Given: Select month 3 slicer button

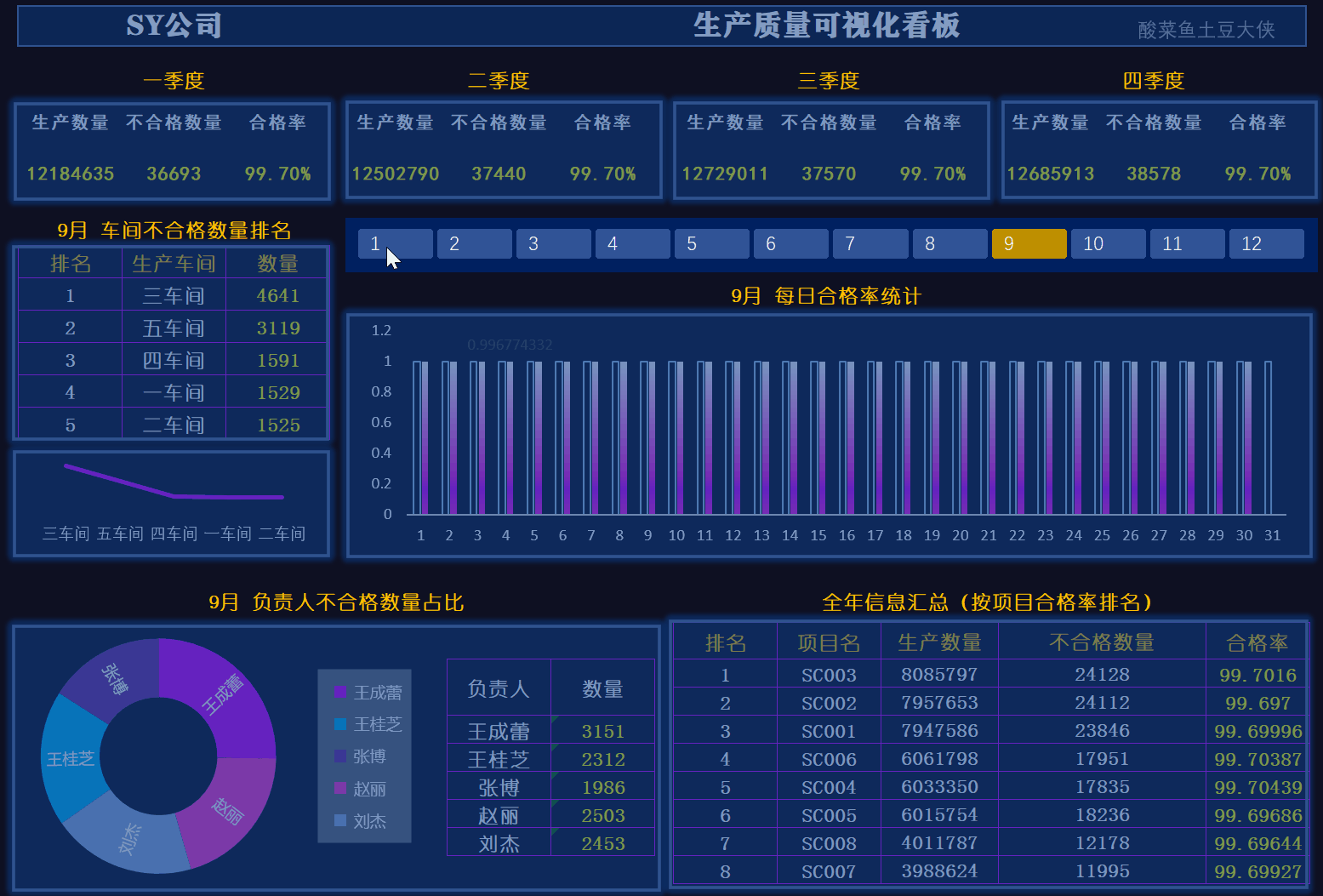Looking at the screenshot, I should (553, 244).
